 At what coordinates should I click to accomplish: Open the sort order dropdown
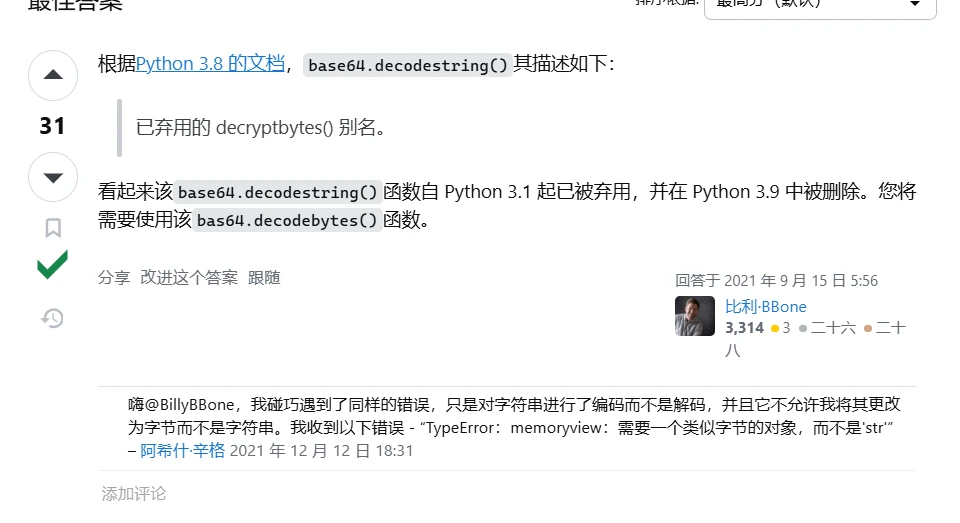click(x=820, y=6)
